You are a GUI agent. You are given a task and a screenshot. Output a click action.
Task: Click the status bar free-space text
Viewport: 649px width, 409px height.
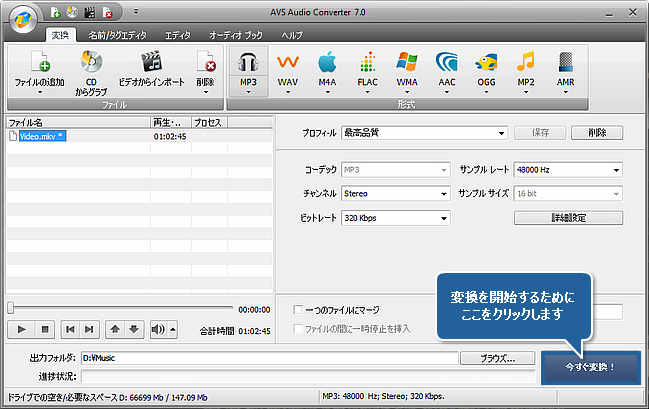click(108, 397)
